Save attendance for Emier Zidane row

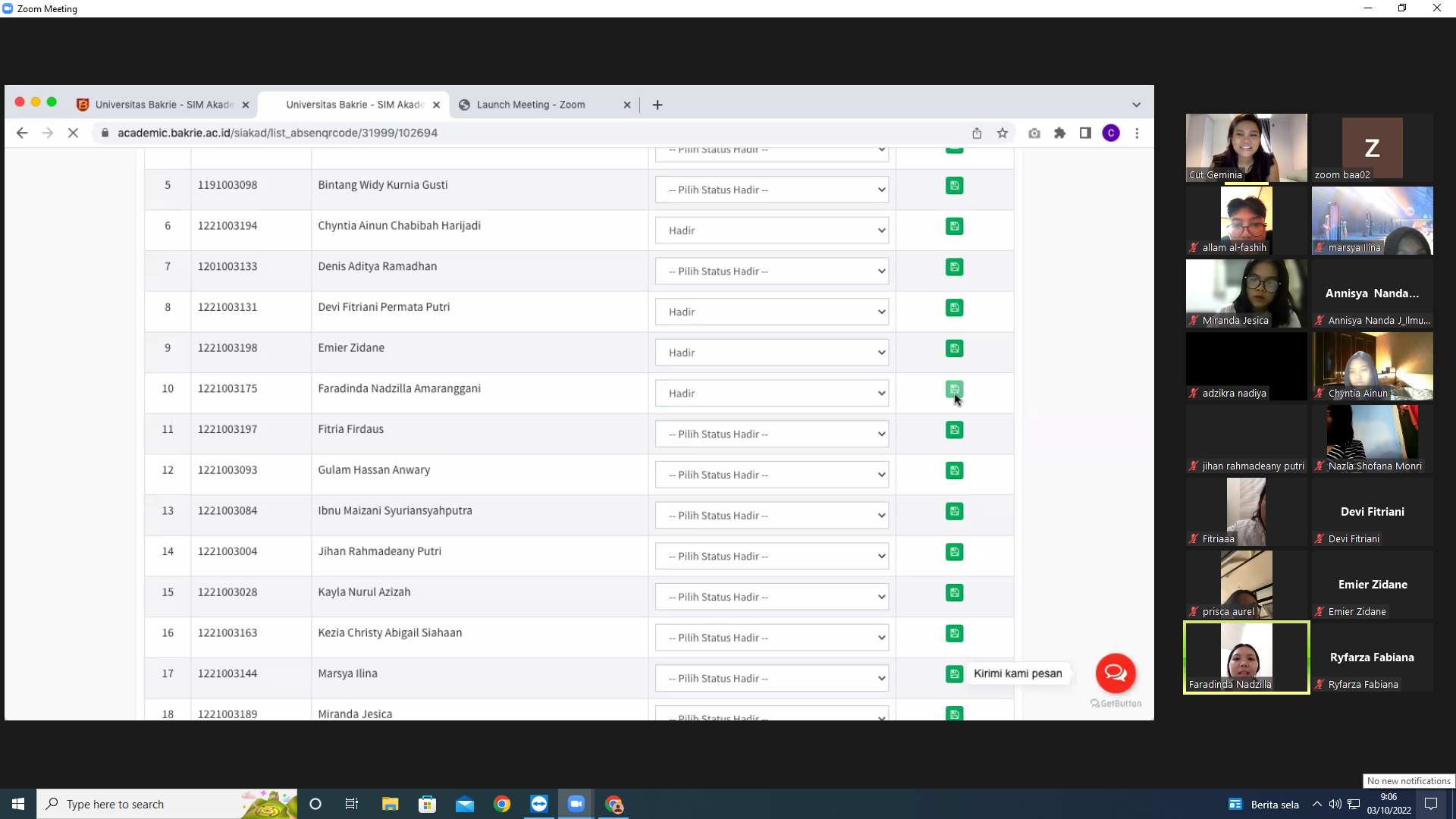point(954,348)
